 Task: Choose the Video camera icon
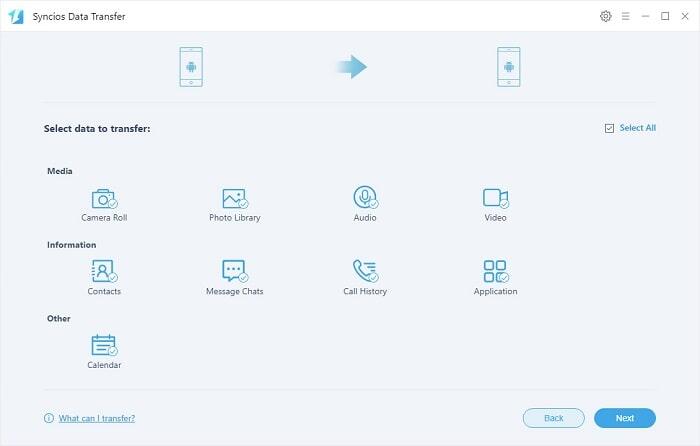pyautogui.click(x=495, y=198)
